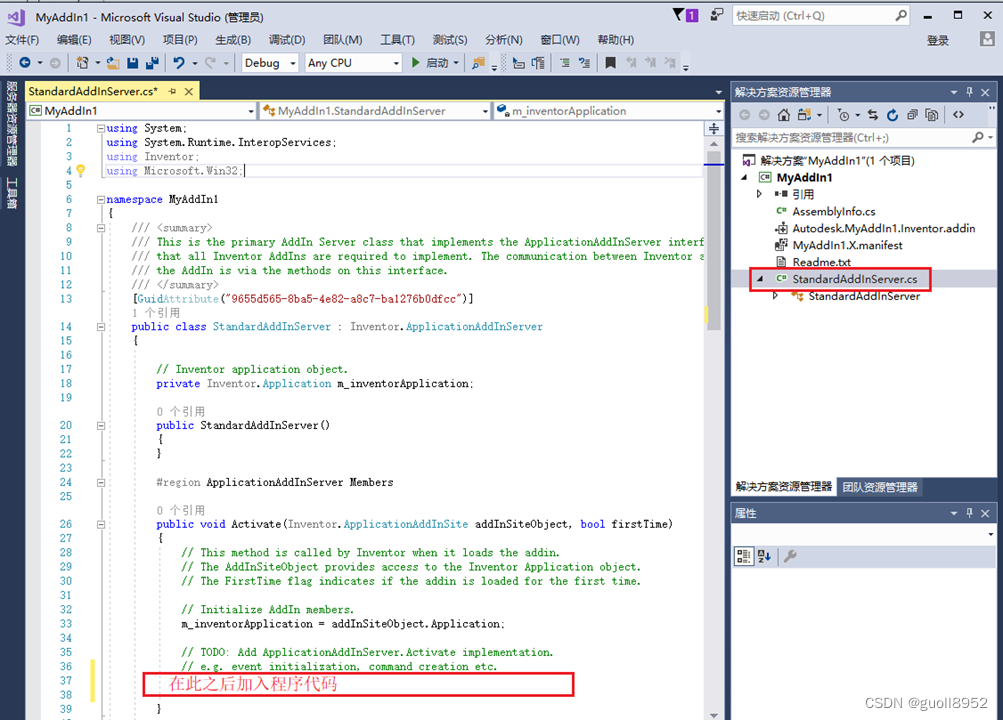
Task: Click the Home icon in Solution Explorer
Action: pos(784,115)
